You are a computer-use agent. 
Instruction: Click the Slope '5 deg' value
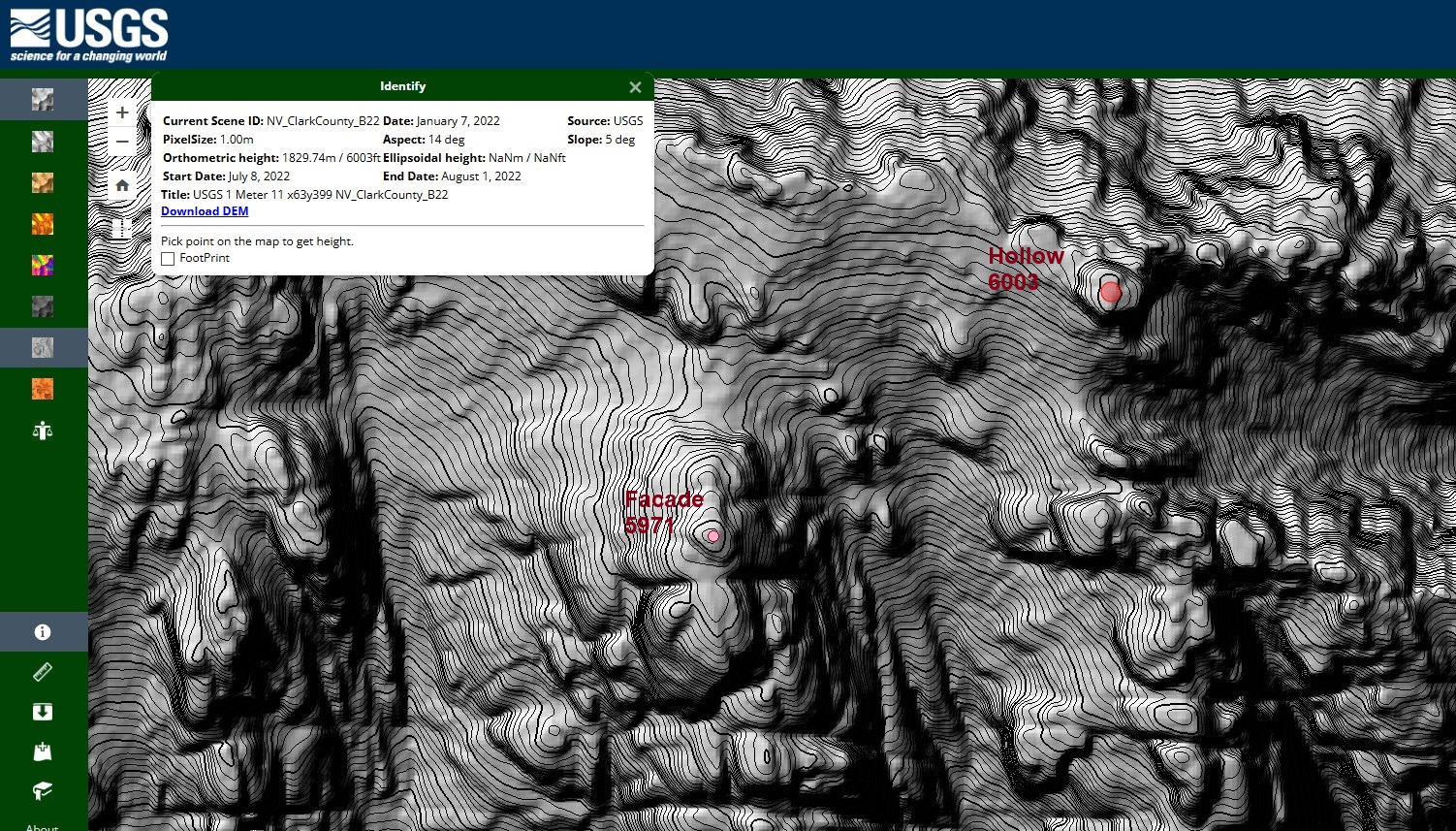pos(620,140)
